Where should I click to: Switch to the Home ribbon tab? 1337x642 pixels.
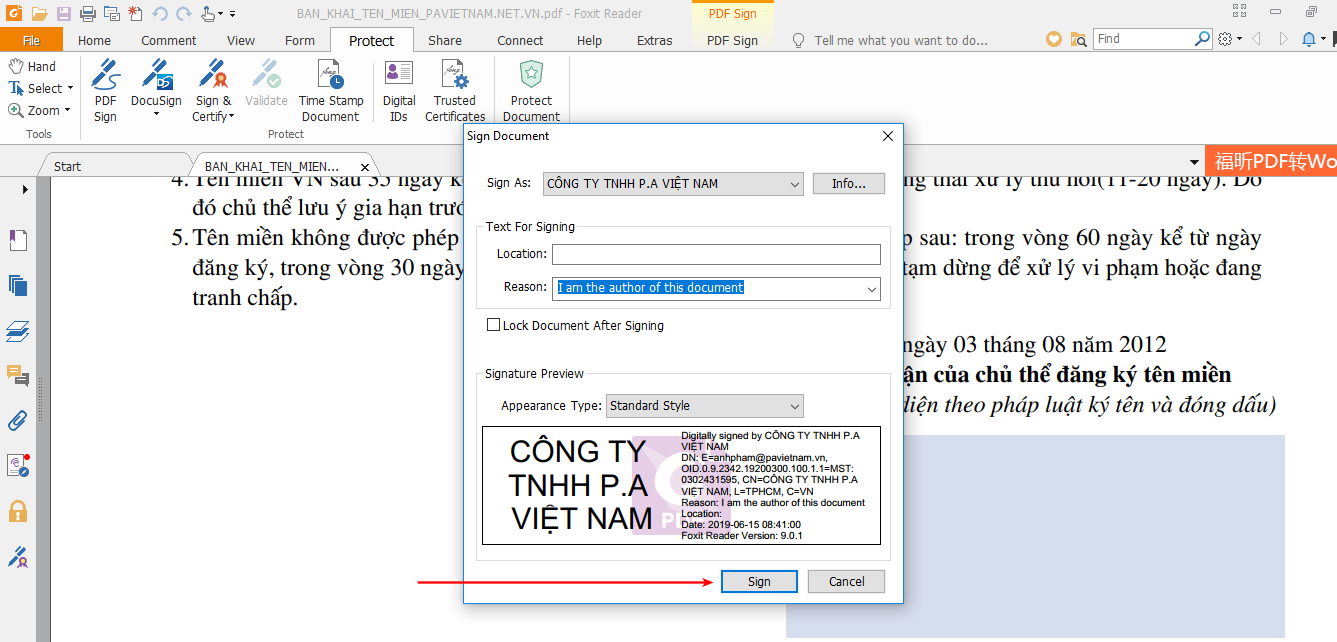point(94,40)
